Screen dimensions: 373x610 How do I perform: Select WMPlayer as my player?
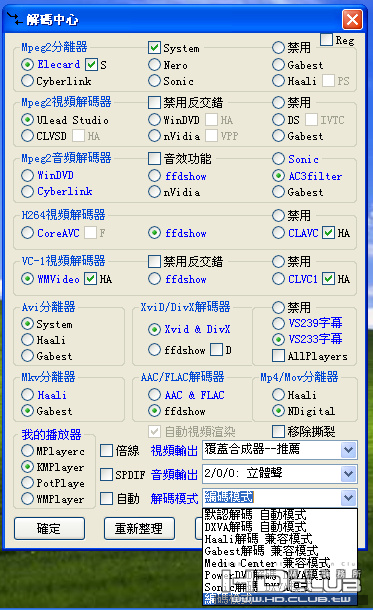(27, 499)
